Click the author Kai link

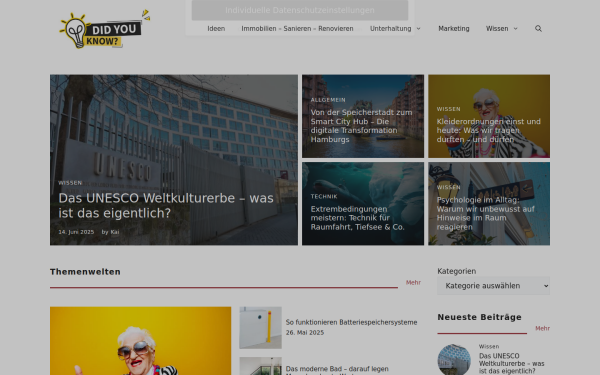[x=115, y=232]
